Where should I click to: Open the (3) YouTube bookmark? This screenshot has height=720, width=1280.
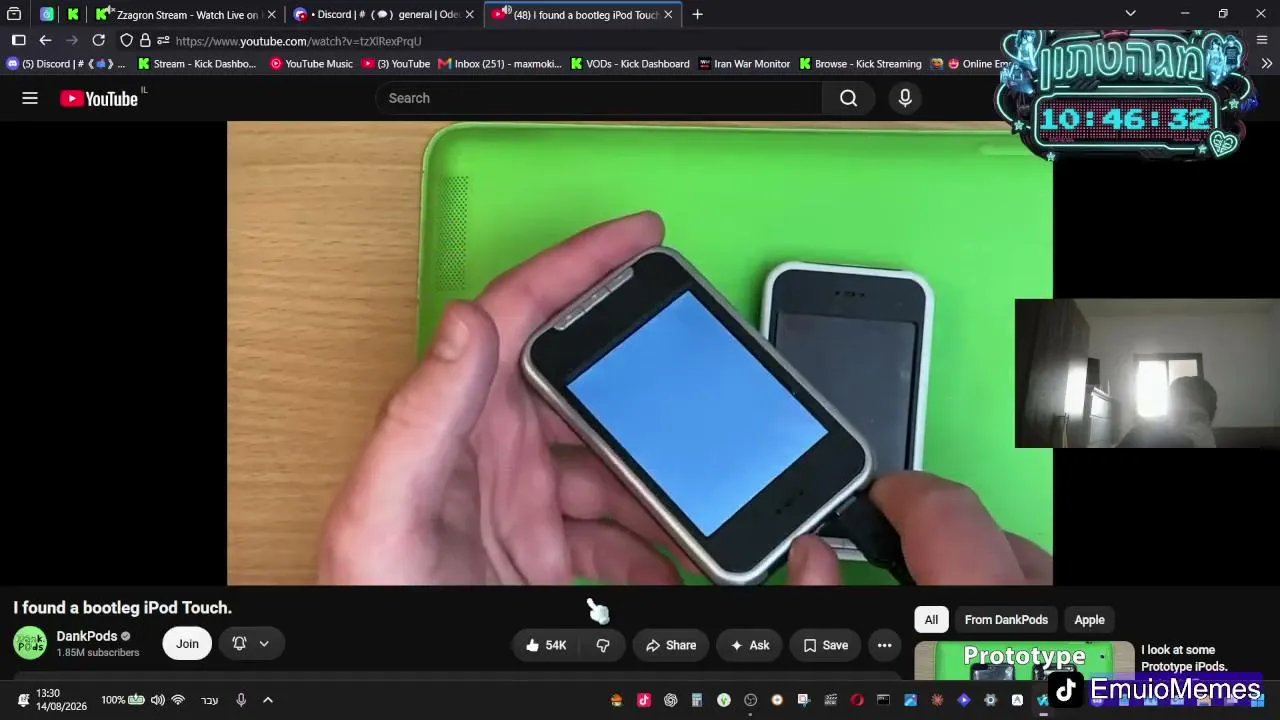396,64
